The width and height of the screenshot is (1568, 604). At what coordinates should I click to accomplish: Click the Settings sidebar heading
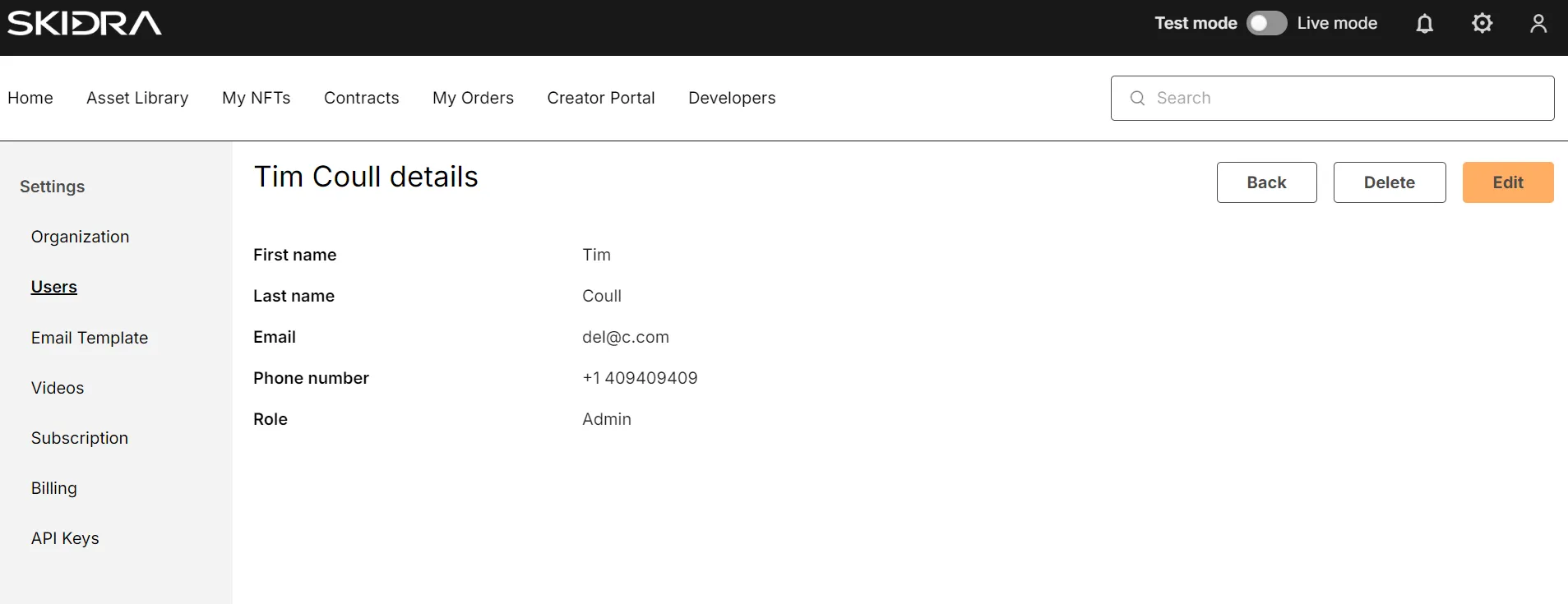pyautogui.click(x=53, y=187)
